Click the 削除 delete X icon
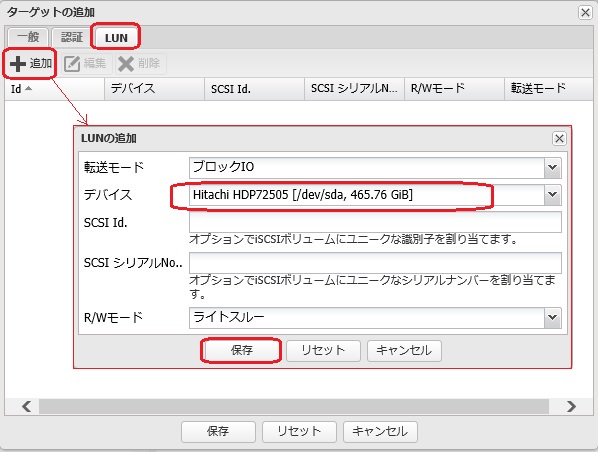Image resolution: width=598 pixels, height=452 pixels. click(126, 63)
